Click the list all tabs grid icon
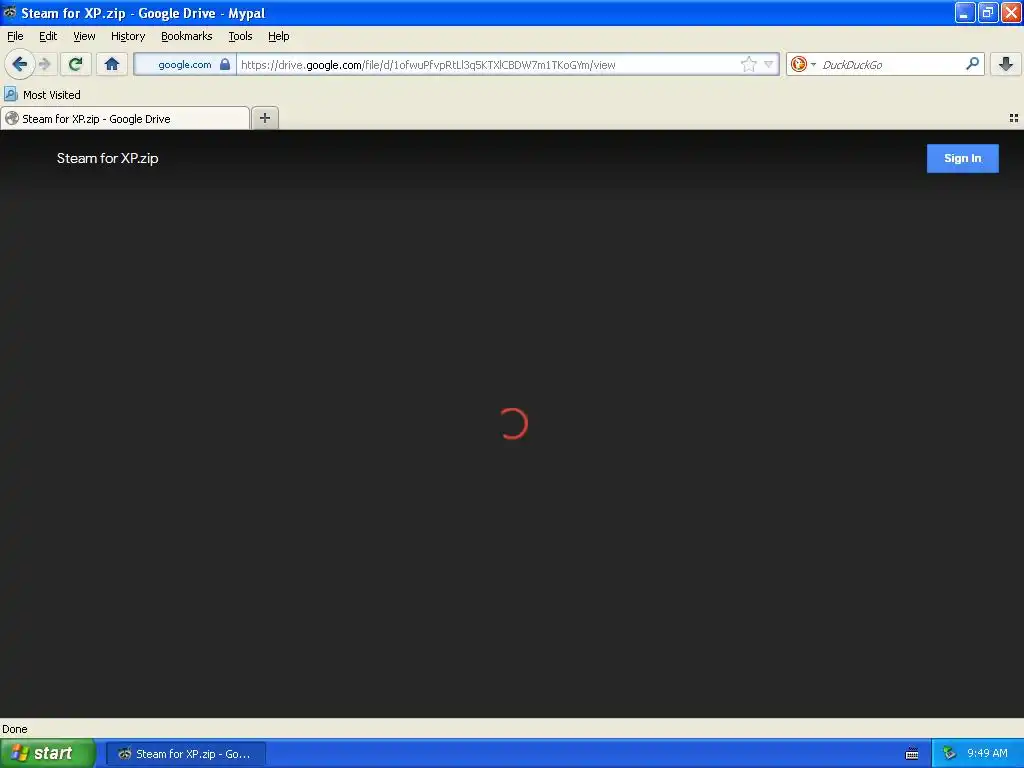The height and width of the screenshot is (768, 1024). coord(1014,118)
